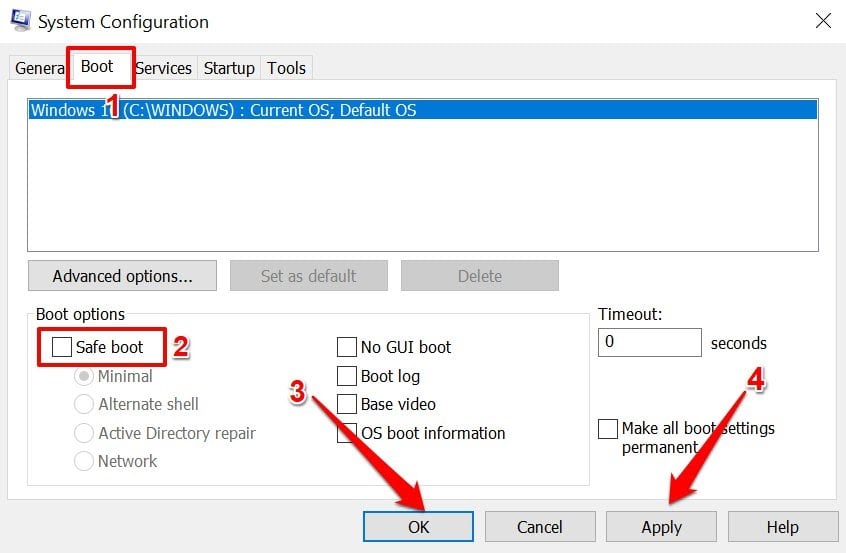
Task: Click the Delete boot entry button
Action: click(x=480, y=276)
